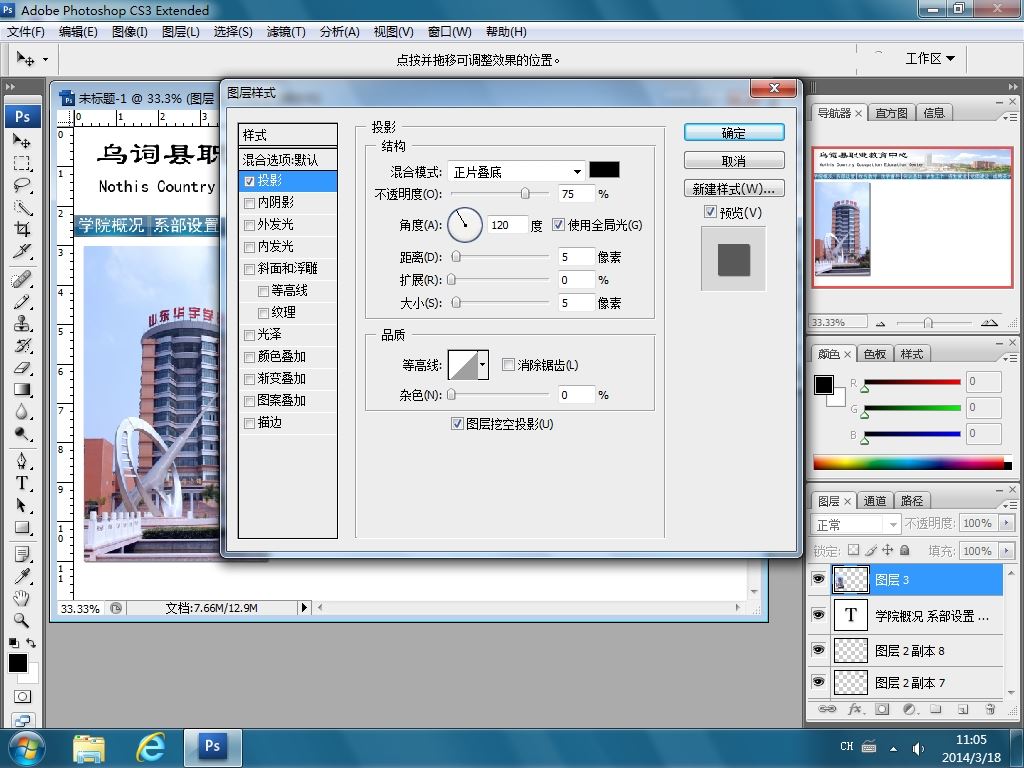
Task: Click the 确定 OK button
Action: pos(734,133)
